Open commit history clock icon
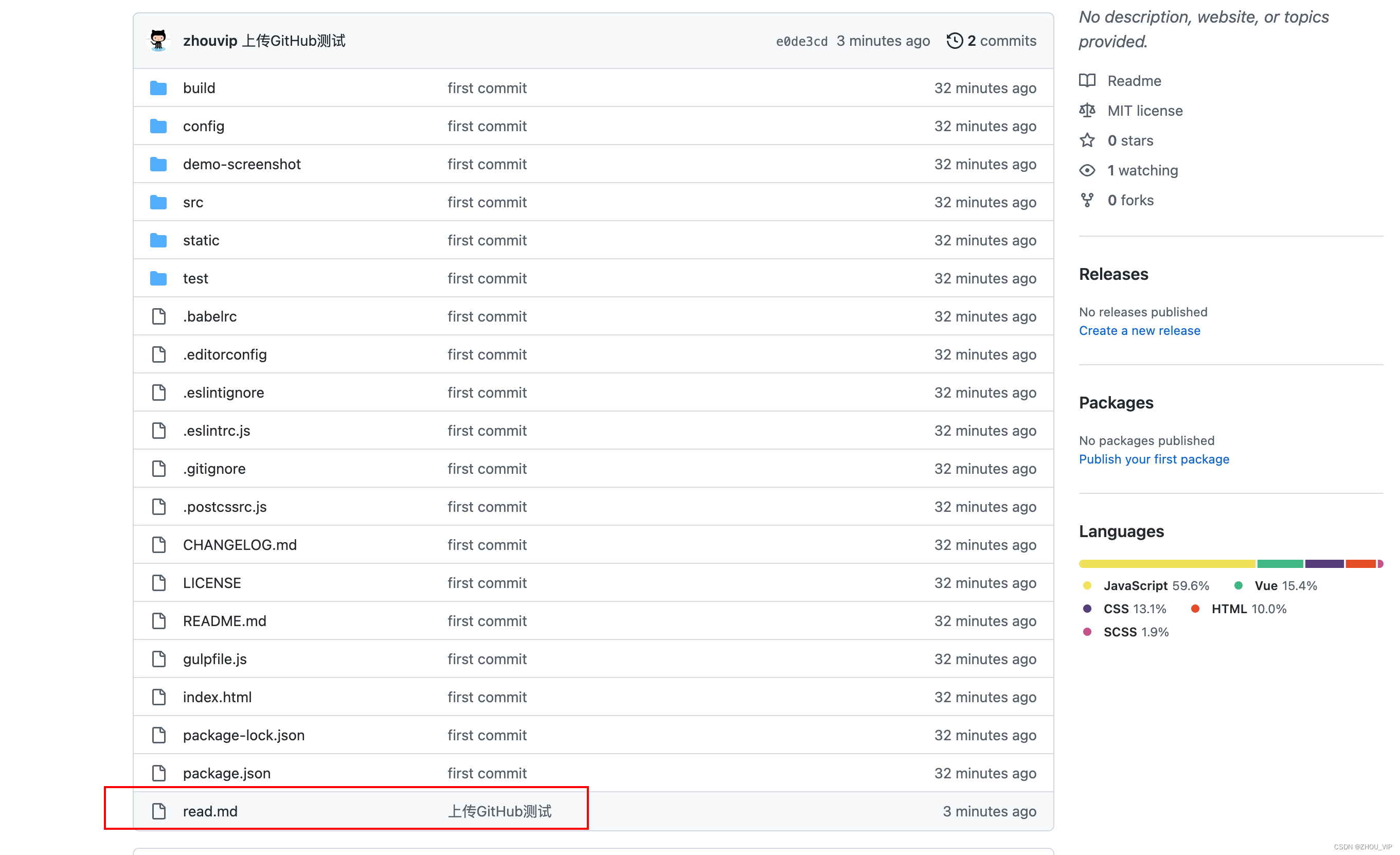The height and width of the screenshot is (855, 1400). [955, 40]
